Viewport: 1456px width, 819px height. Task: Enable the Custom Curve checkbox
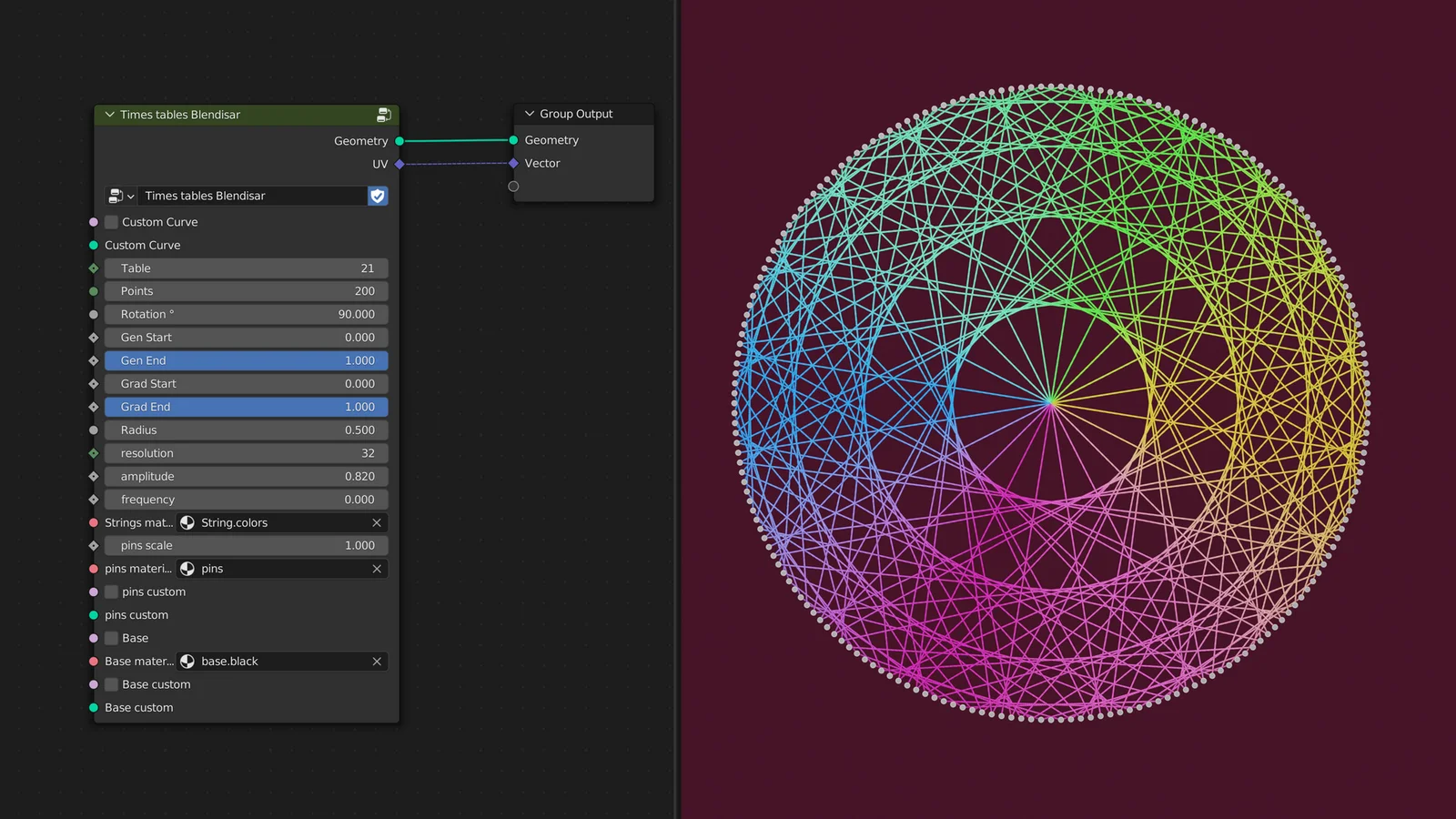click(x=112, y=222)
